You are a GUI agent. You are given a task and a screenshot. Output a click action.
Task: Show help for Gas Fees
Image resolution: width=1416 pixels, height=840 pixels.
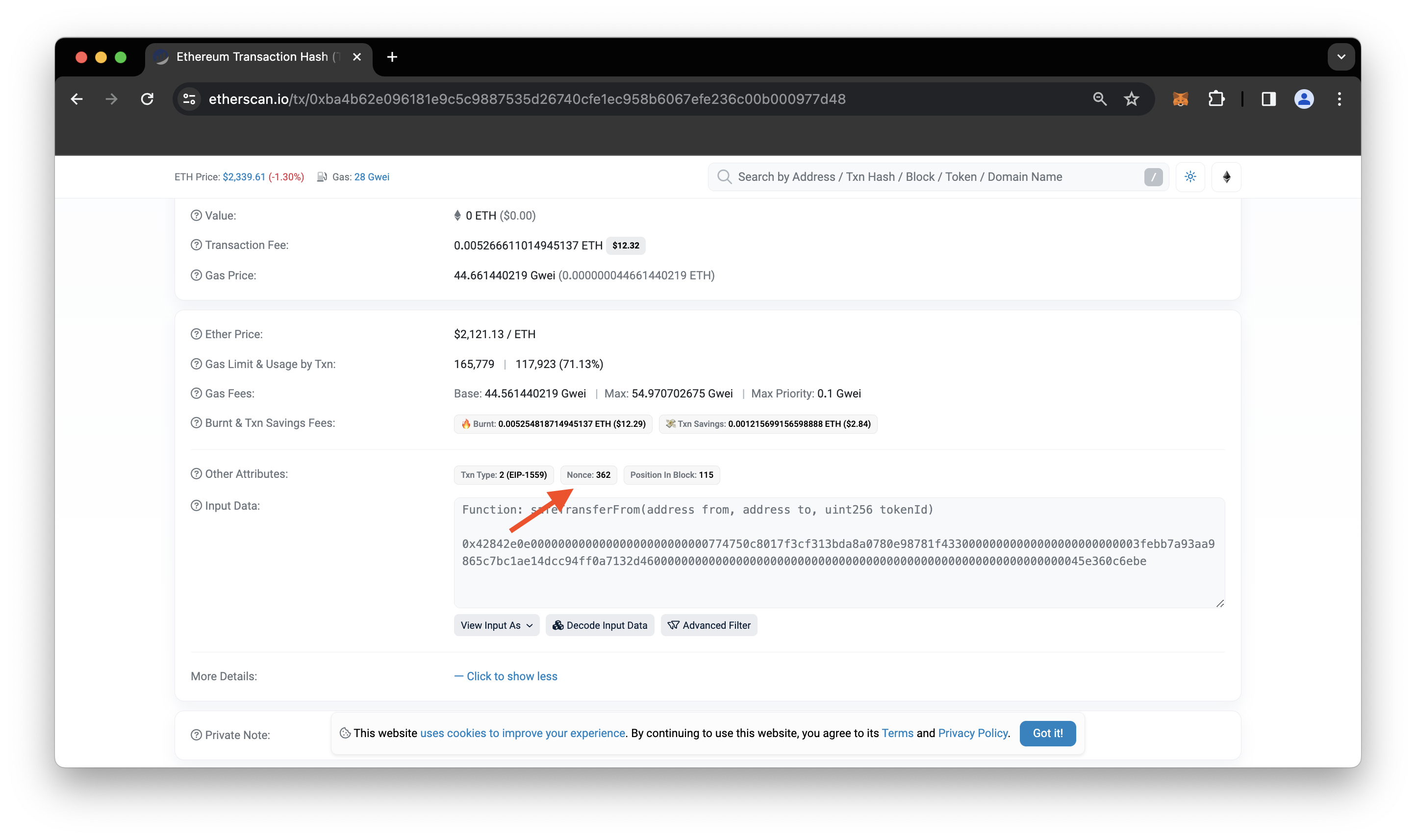pos(196,394)
